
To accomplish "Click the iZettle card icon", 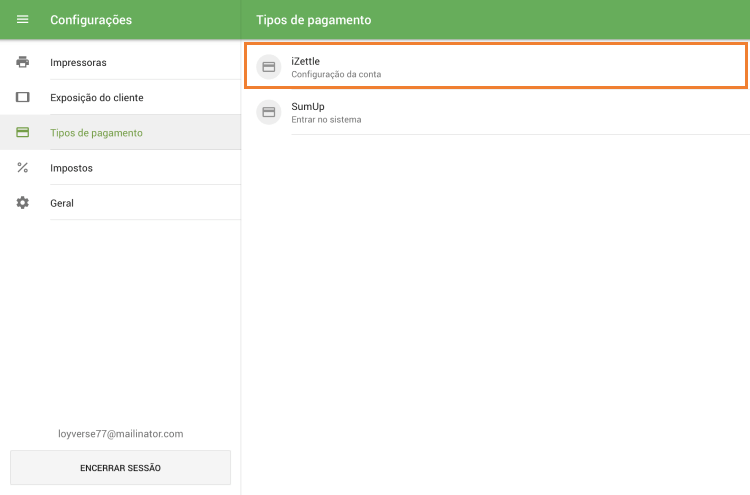I will click(268, 67).
